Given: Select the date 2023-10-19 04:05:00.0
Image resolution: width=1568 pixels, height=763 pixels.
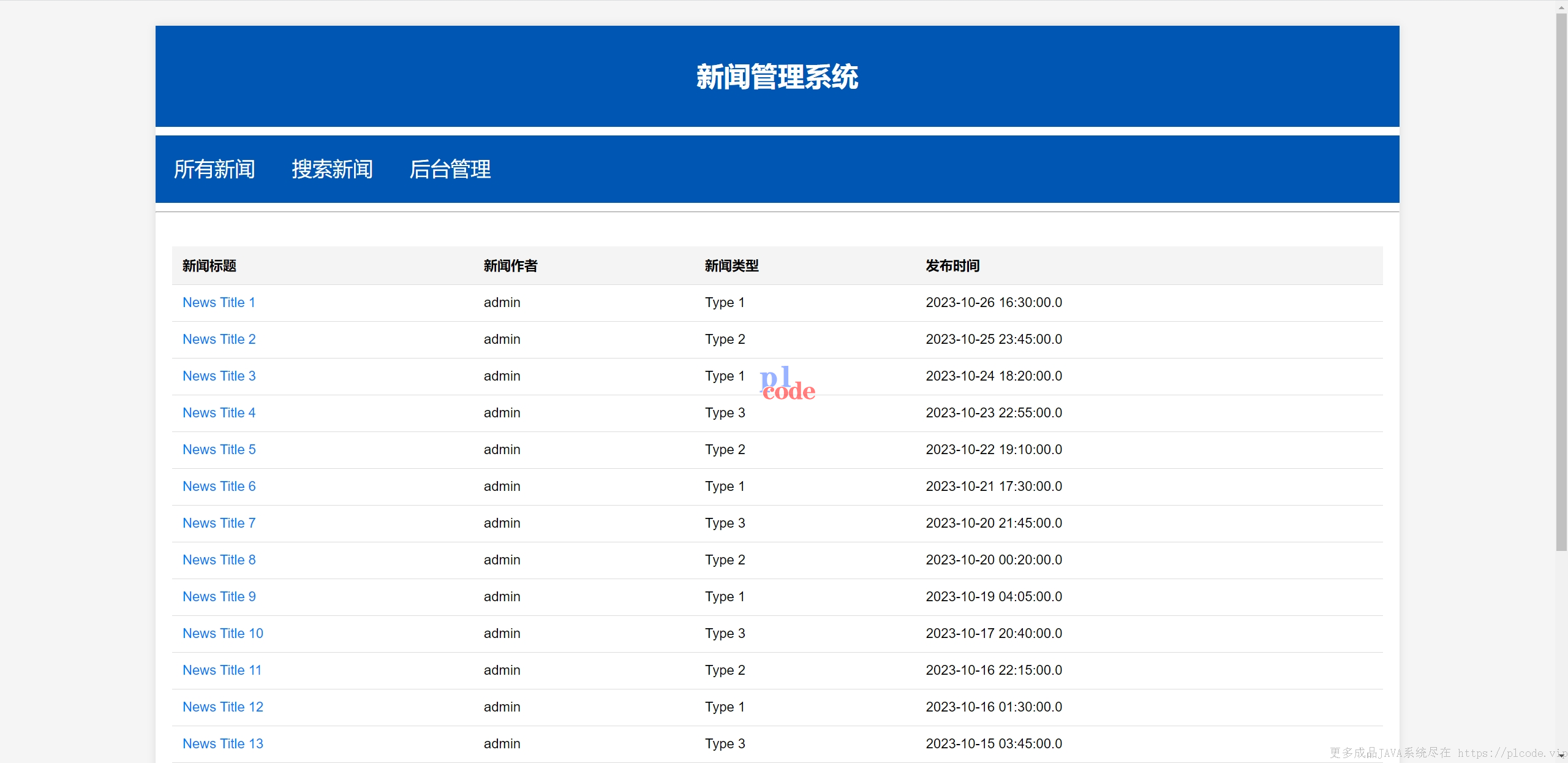Looking at the screenshot, I should click(x=994, y=597).
